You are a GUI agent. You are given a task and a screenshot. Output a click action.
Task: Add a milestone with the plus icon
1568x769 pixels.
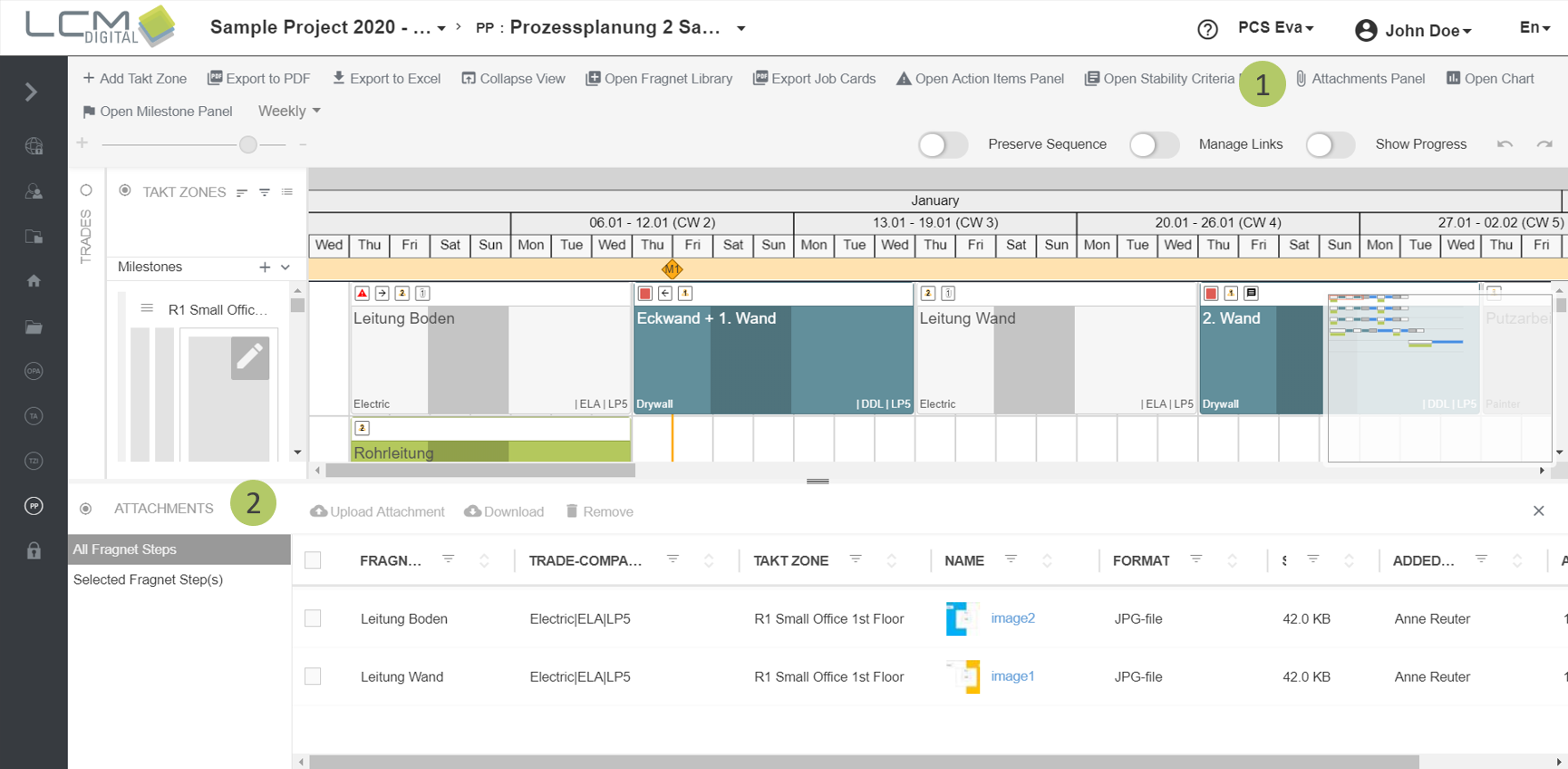click(265, 267)
